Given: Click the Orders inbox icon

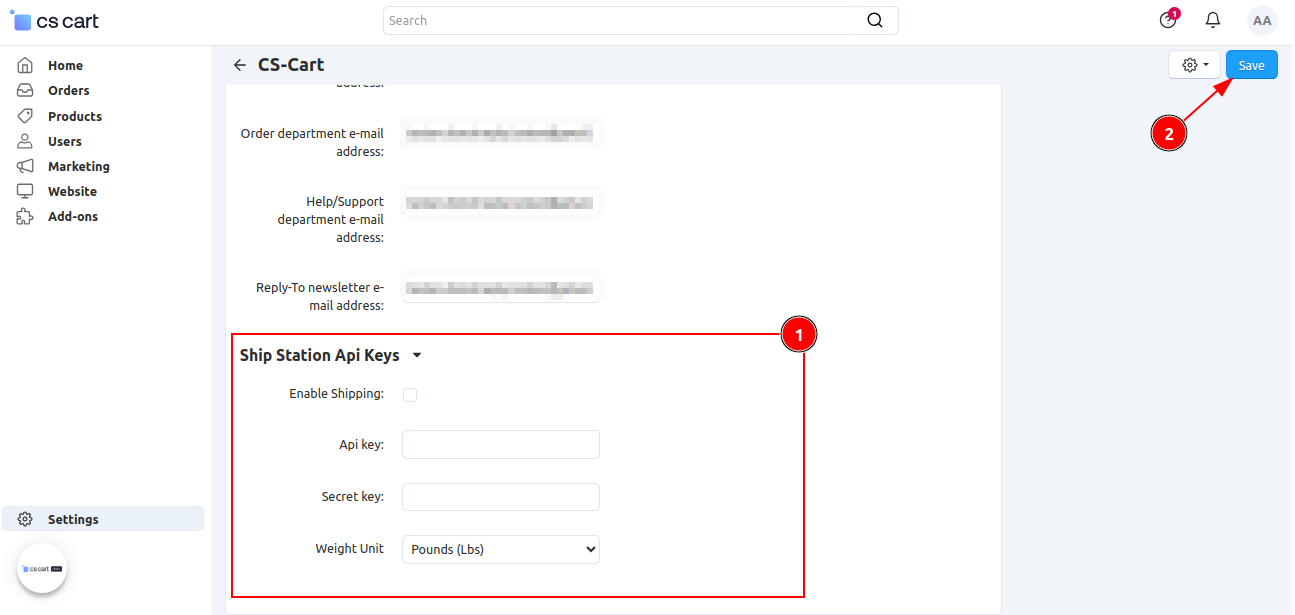Looking at the screenshot, I should [26, 90].
